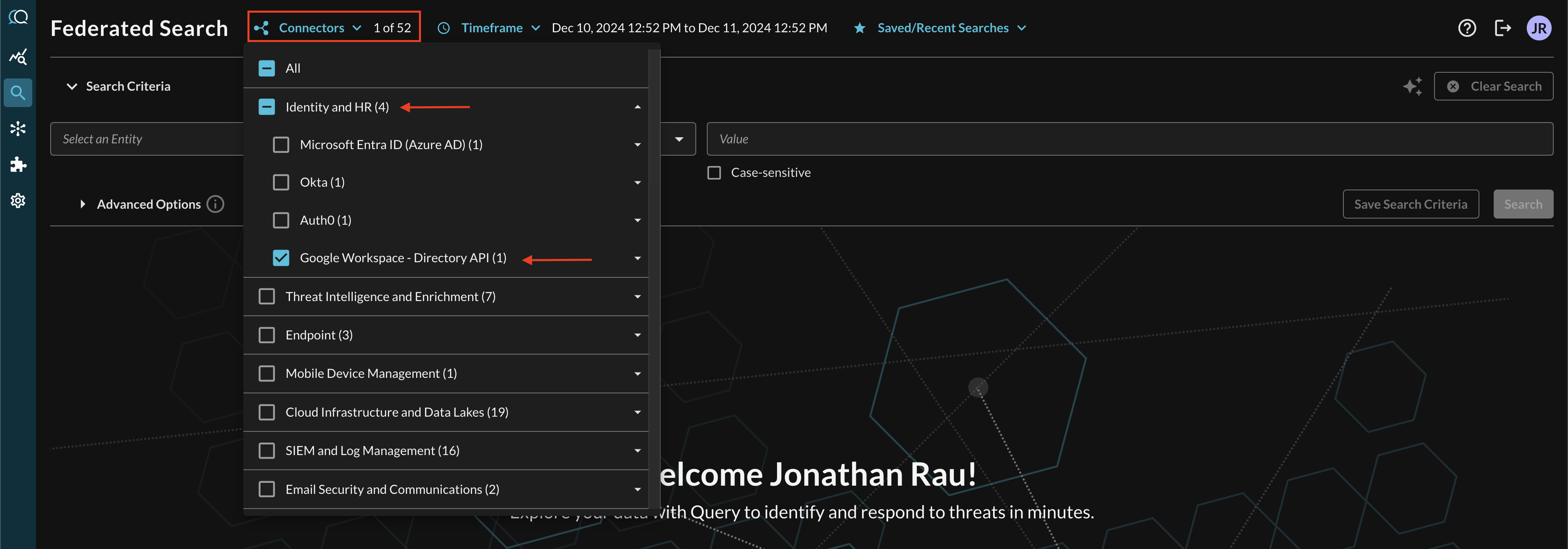Click the Search button

[1523, 204]
